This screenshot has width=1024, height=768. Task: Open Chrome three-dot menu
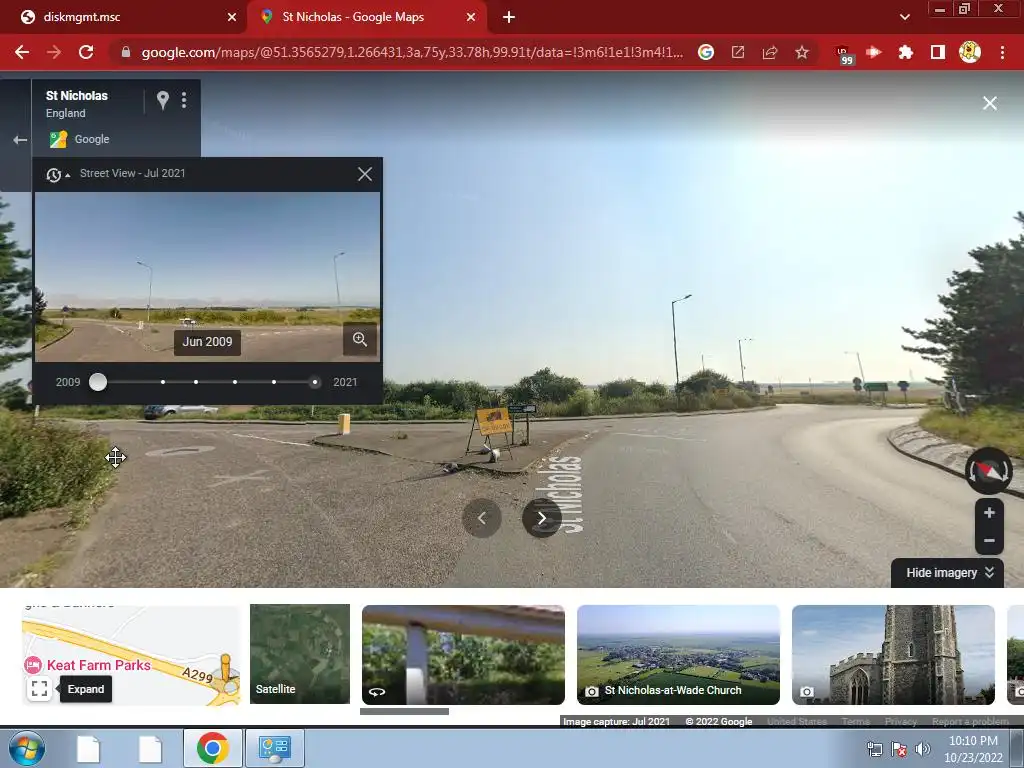[x=1002, y=52]
